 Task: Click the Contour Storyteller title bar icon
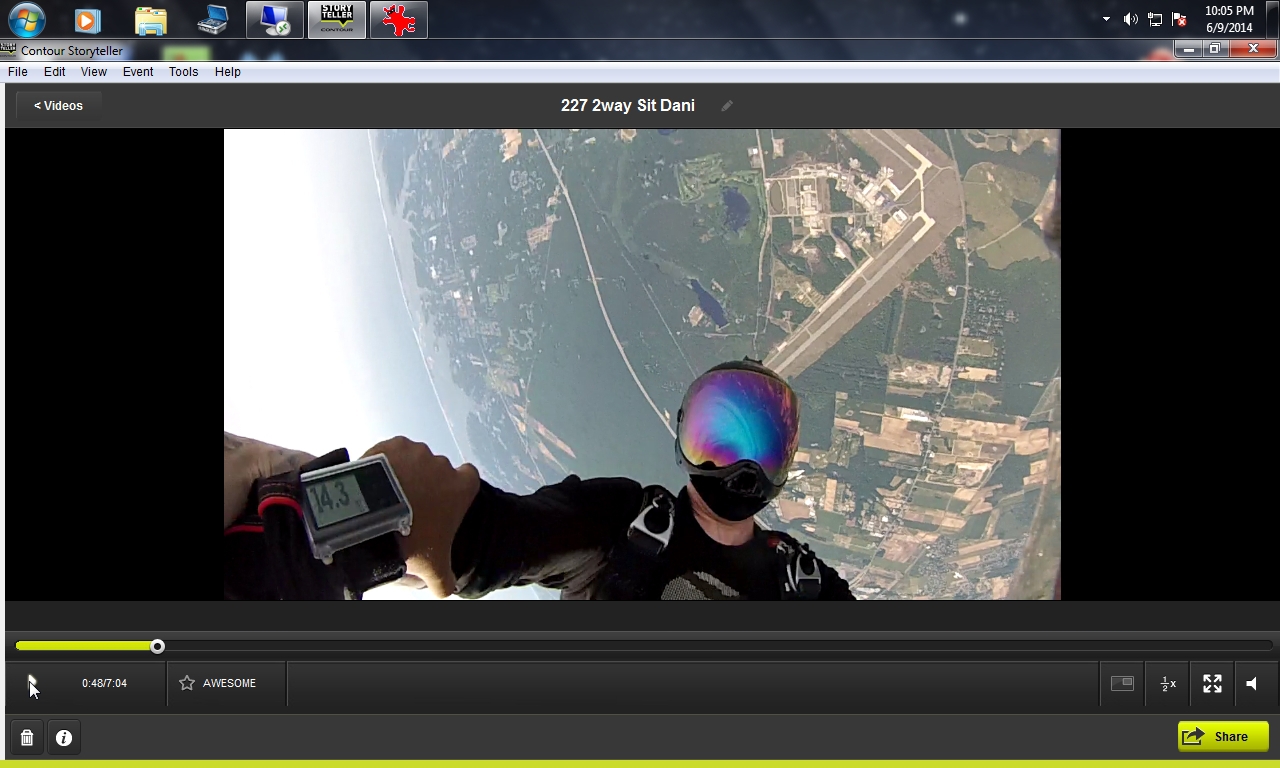pos(9,50)
